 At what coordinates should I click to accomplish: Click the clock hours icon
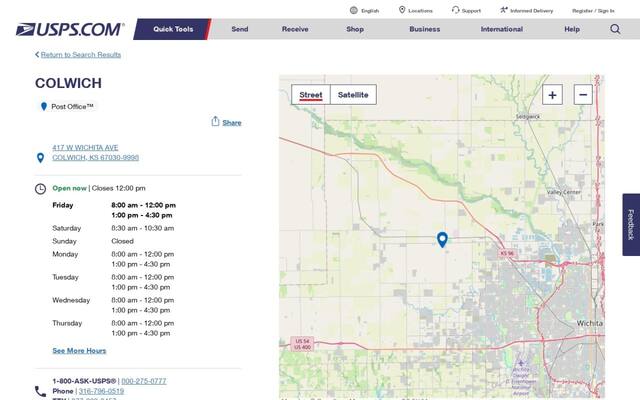click(40, 189)
